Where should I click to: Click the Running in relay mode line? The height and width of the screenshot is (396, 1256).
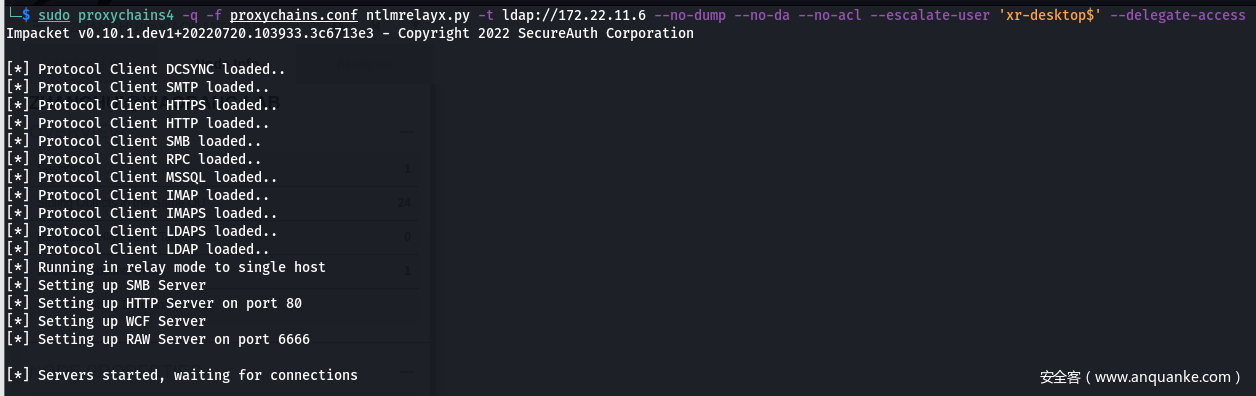pos(166,268)
